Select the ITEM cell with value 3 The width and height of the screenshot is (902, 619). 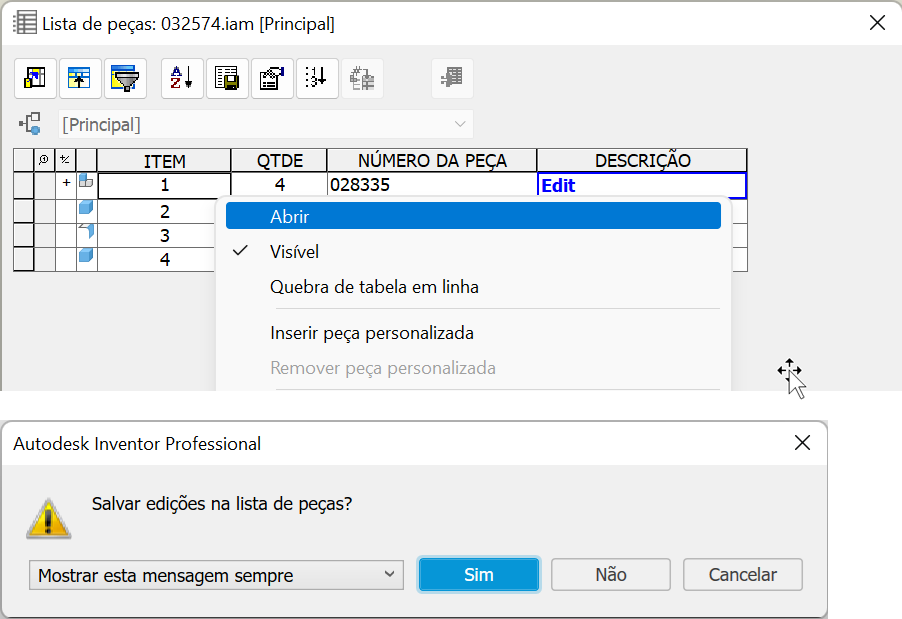click(x=156, y=235)
